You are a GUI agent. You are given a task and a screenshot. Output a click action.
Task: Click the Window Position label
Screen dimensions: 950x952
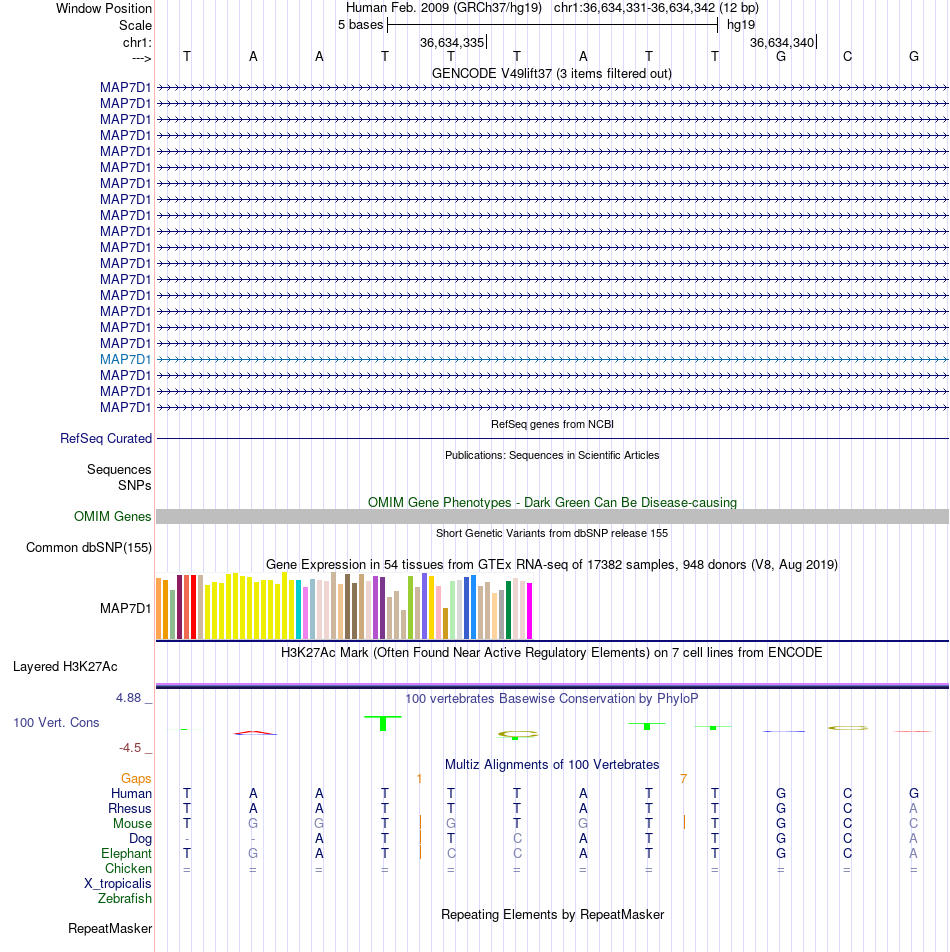[104, 8]
